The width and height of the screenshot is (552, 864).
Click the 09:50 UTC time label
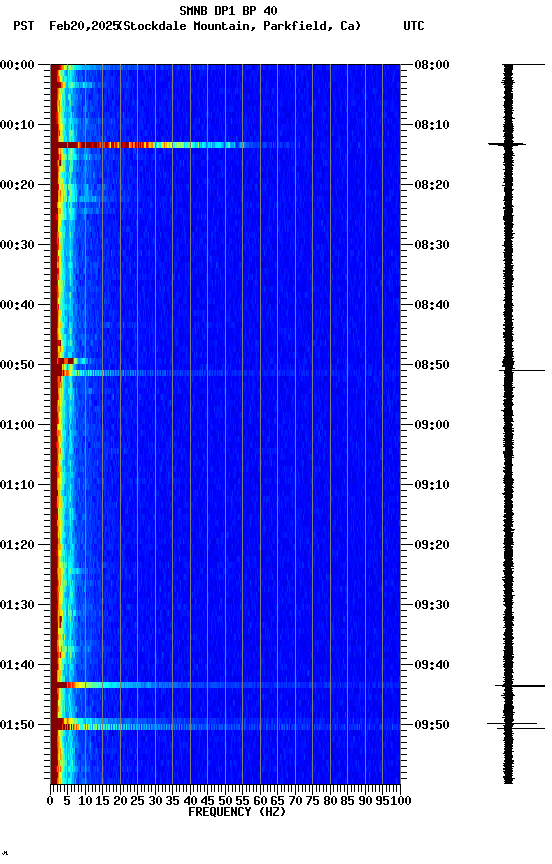pyautogui.click(x=432, y=725)
